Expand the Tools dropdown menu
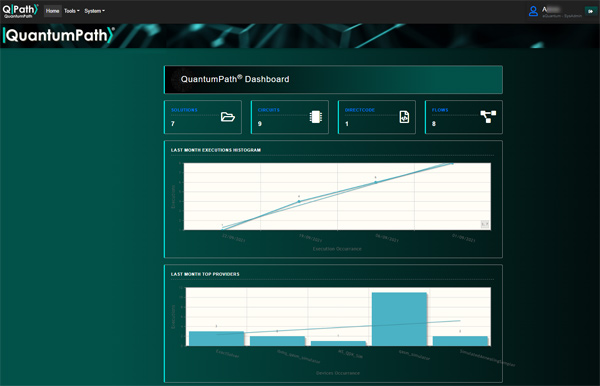 point(72,11)
